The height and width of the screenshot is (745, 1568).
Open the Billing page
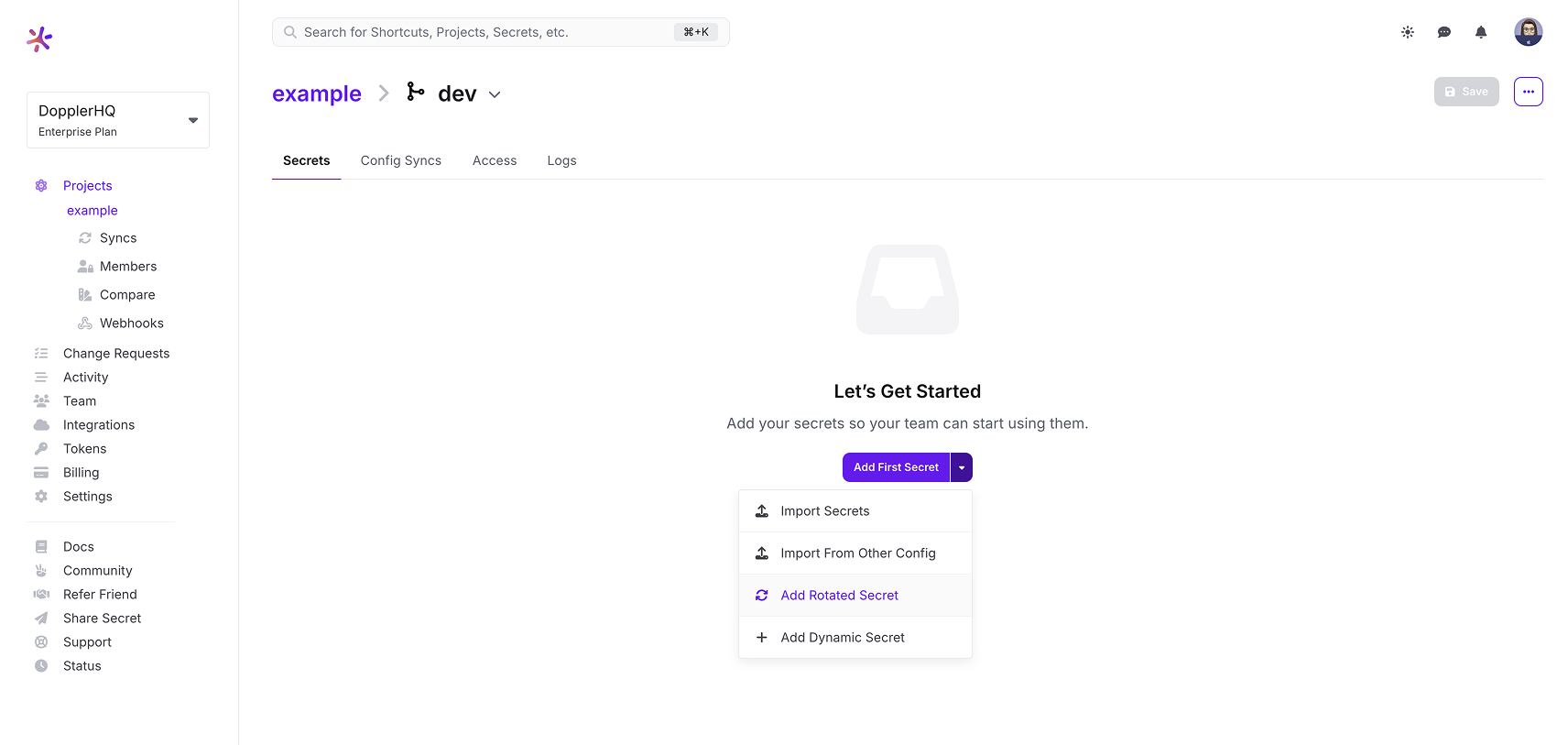(x=82, y=473)
